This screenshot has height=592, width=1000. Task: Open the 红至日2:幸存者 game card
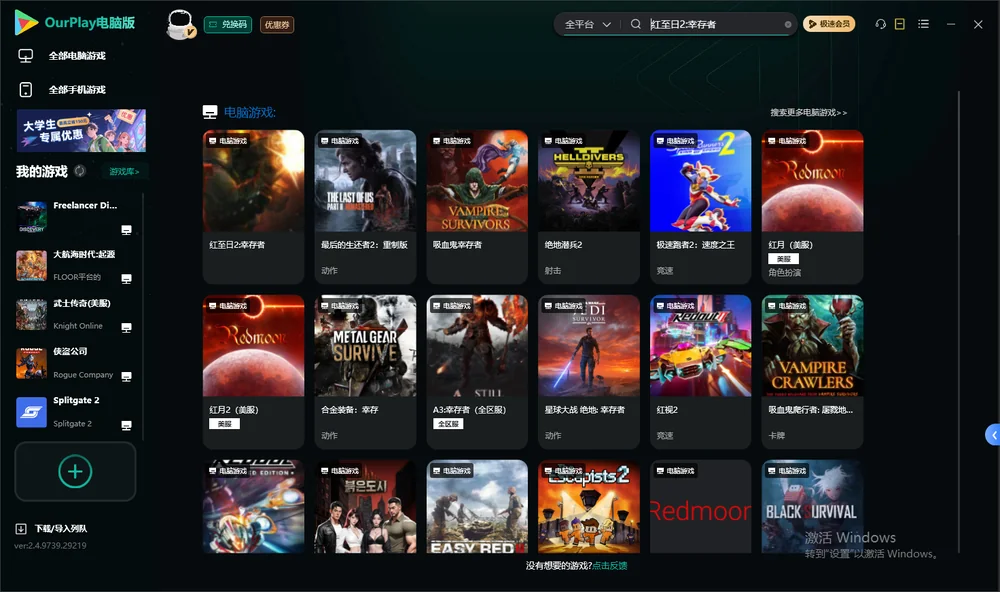(253, 207)
